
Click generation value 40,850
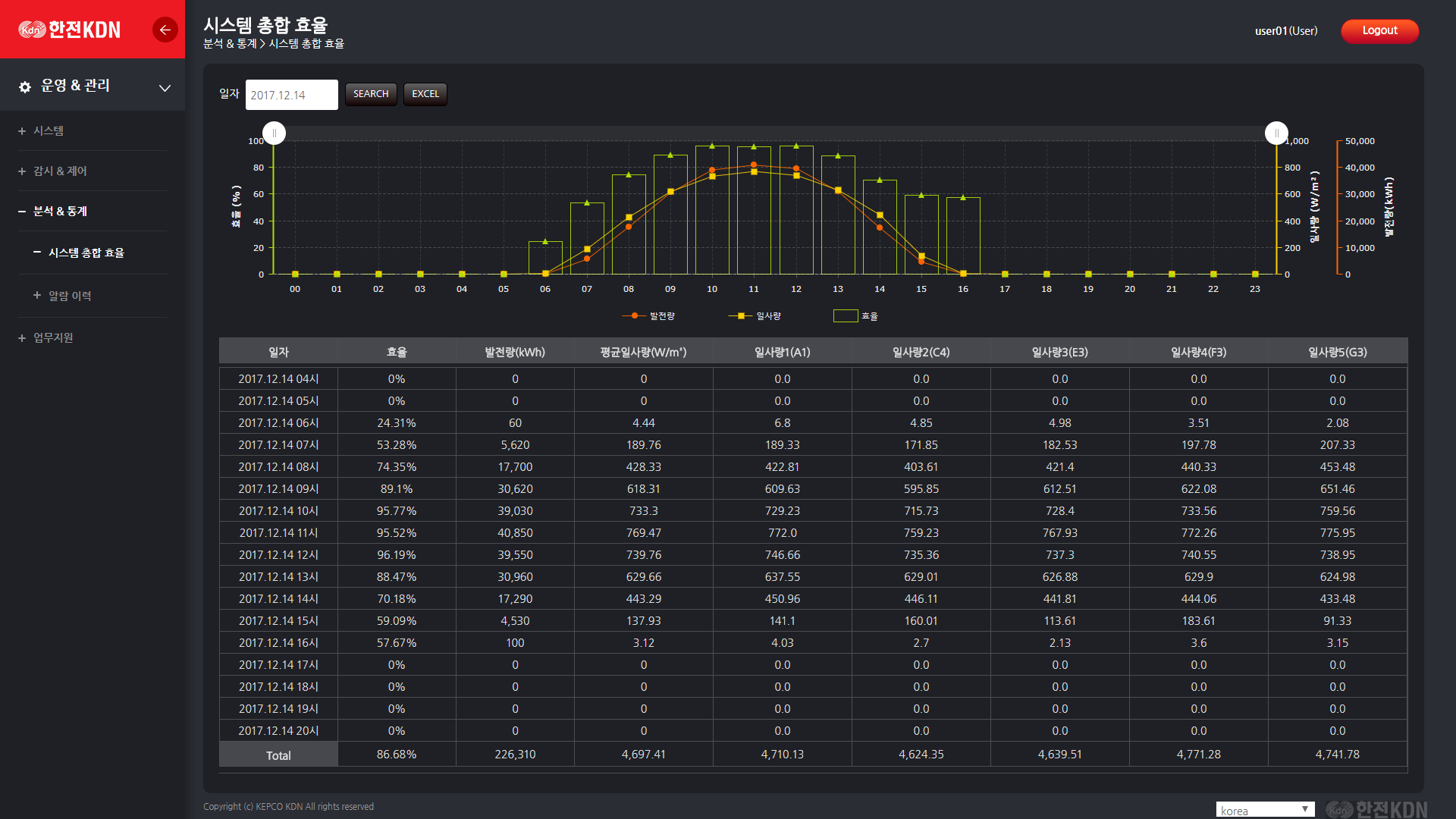coord(515,533)
